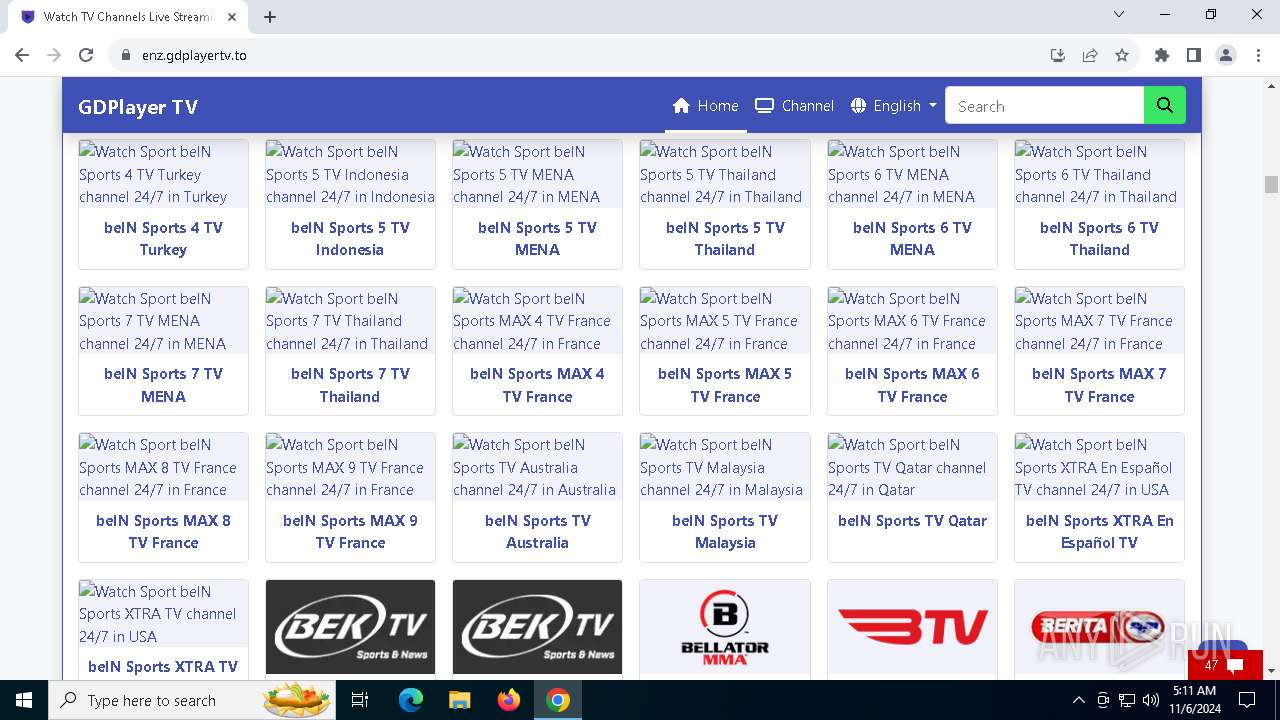Click the address bar URL

pyautogui.click(x=194, y=55)
